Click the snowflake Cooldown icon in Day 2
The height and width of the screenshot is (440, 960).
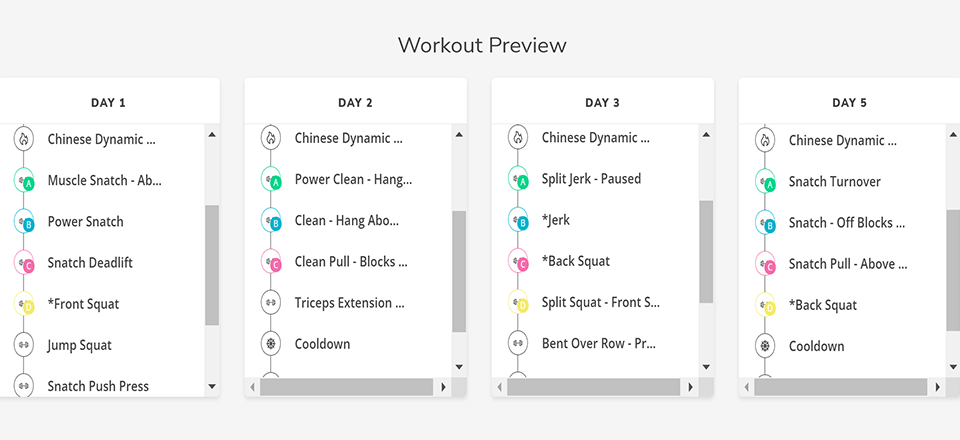pos(271,344)
